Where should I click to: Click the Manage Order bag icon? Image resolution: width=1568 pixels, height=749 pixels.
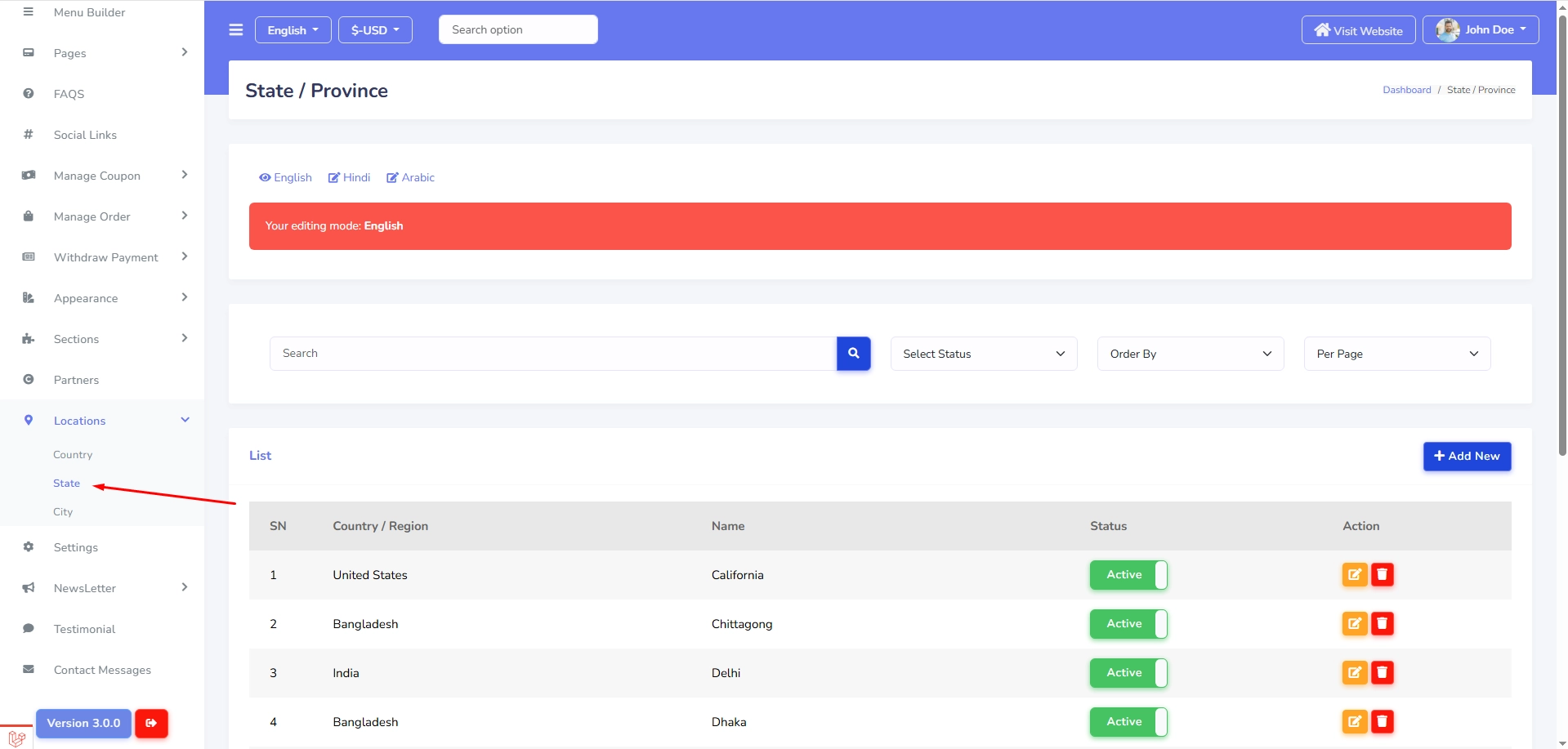pyautogui.click(x=29, y=216)
